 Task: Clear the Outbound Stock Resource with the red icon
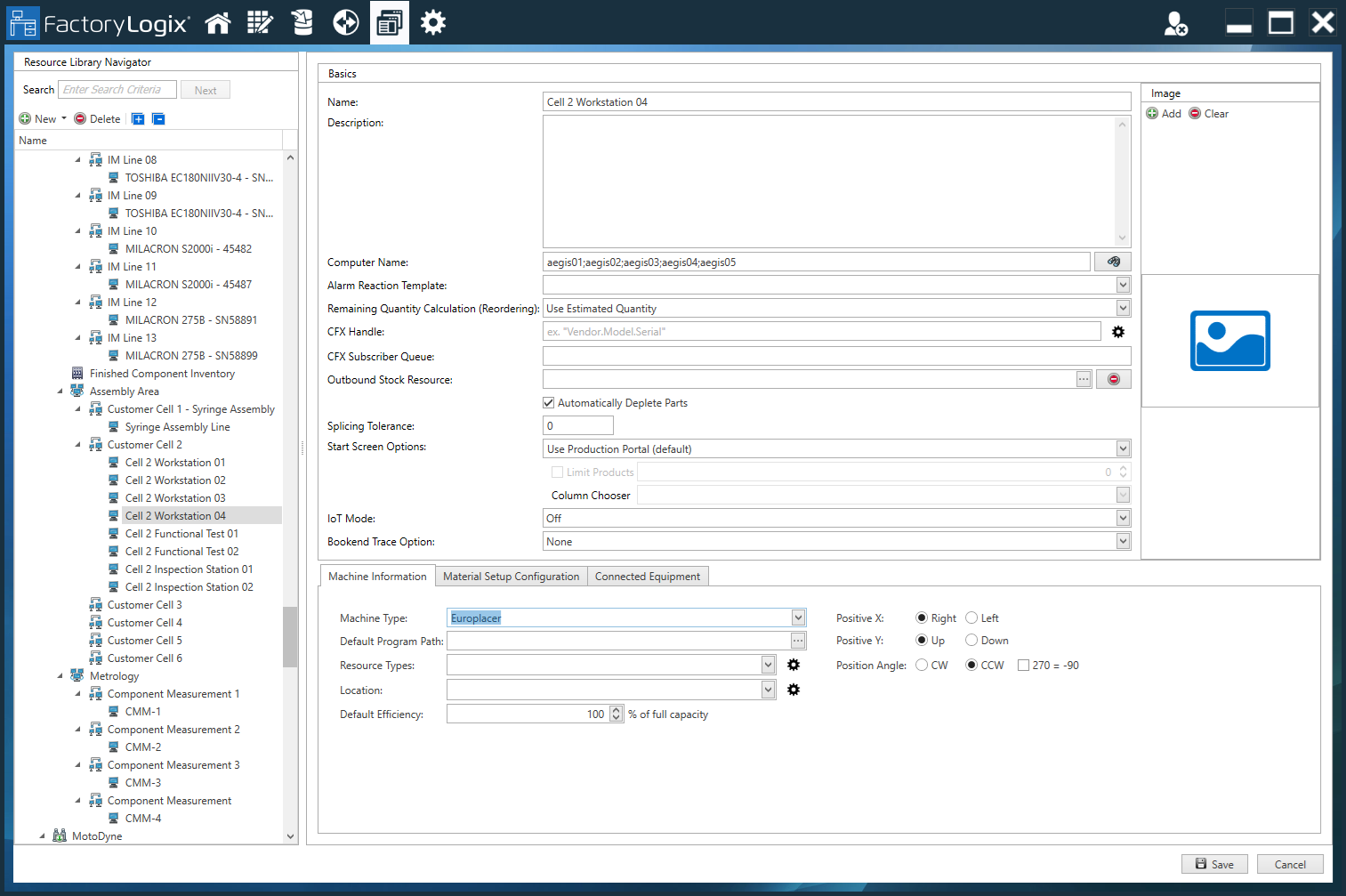[x=1113, y=378]
